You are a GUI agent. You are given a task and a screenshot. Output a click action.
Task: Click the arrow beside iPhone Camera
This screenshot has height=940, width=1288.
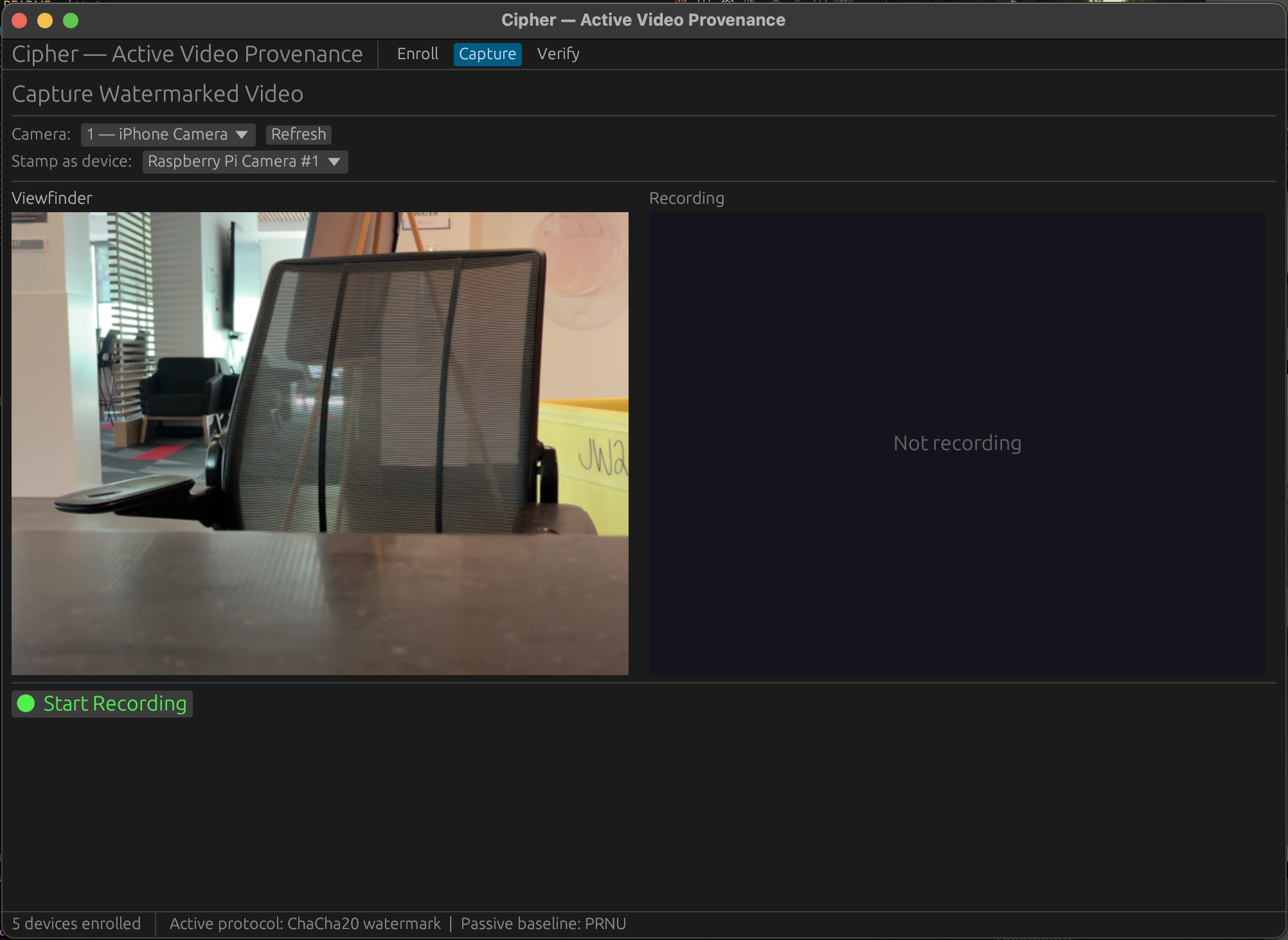(x=242, y=135)
